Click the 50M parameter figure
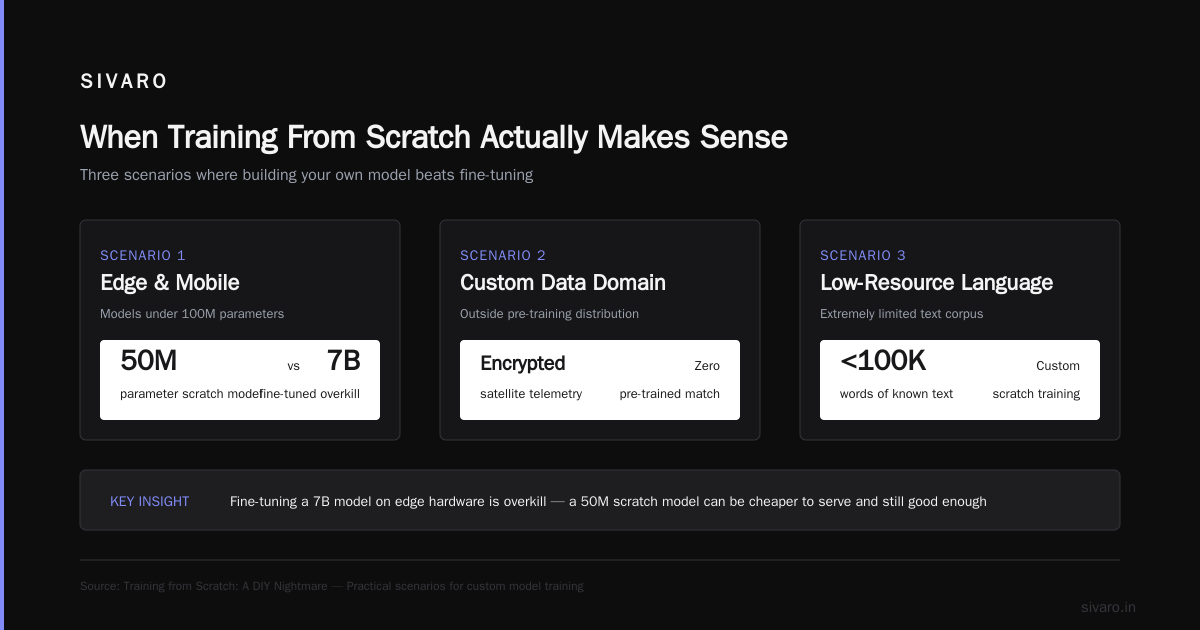This screenshot has width=1200, height=630. click(149, 361)
